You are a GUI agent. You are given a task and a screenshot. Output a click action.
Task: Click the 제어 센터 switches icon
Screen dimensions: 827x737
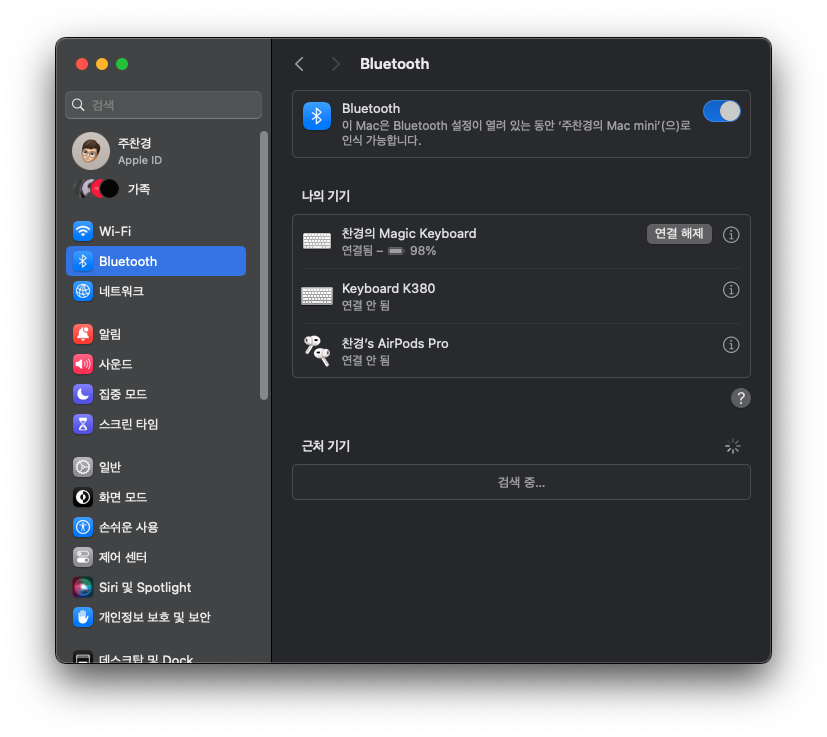tap(83, 557)
